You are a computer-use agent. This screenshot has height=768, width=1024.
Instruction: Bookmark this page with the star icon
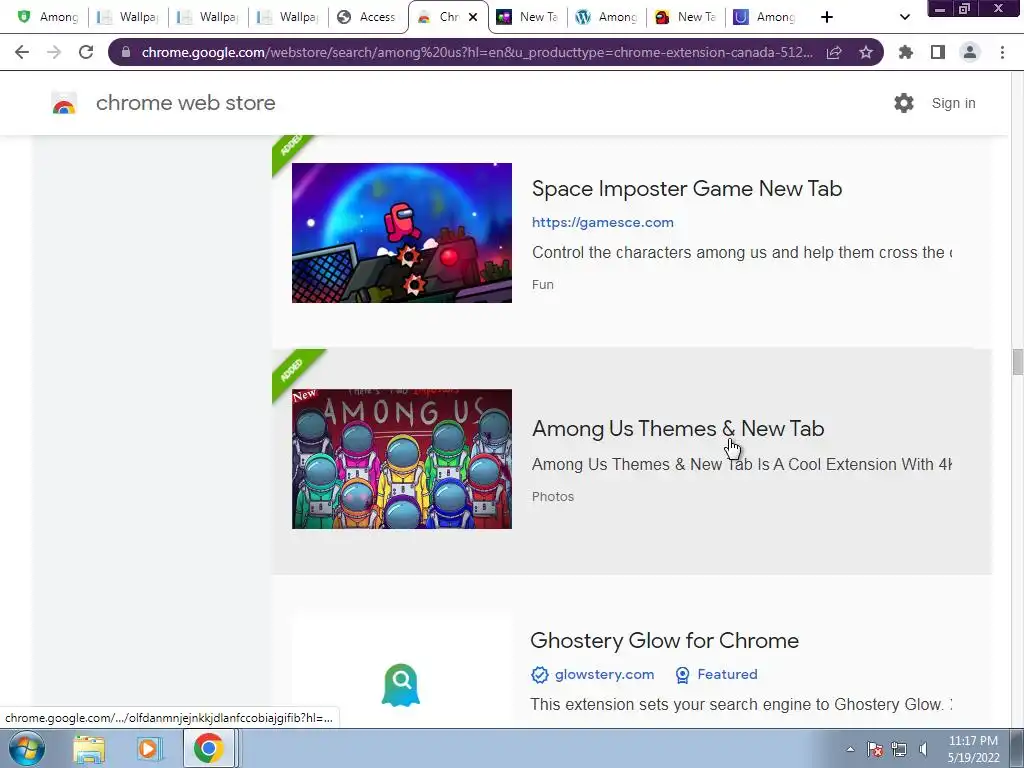(x=866, y=52)
